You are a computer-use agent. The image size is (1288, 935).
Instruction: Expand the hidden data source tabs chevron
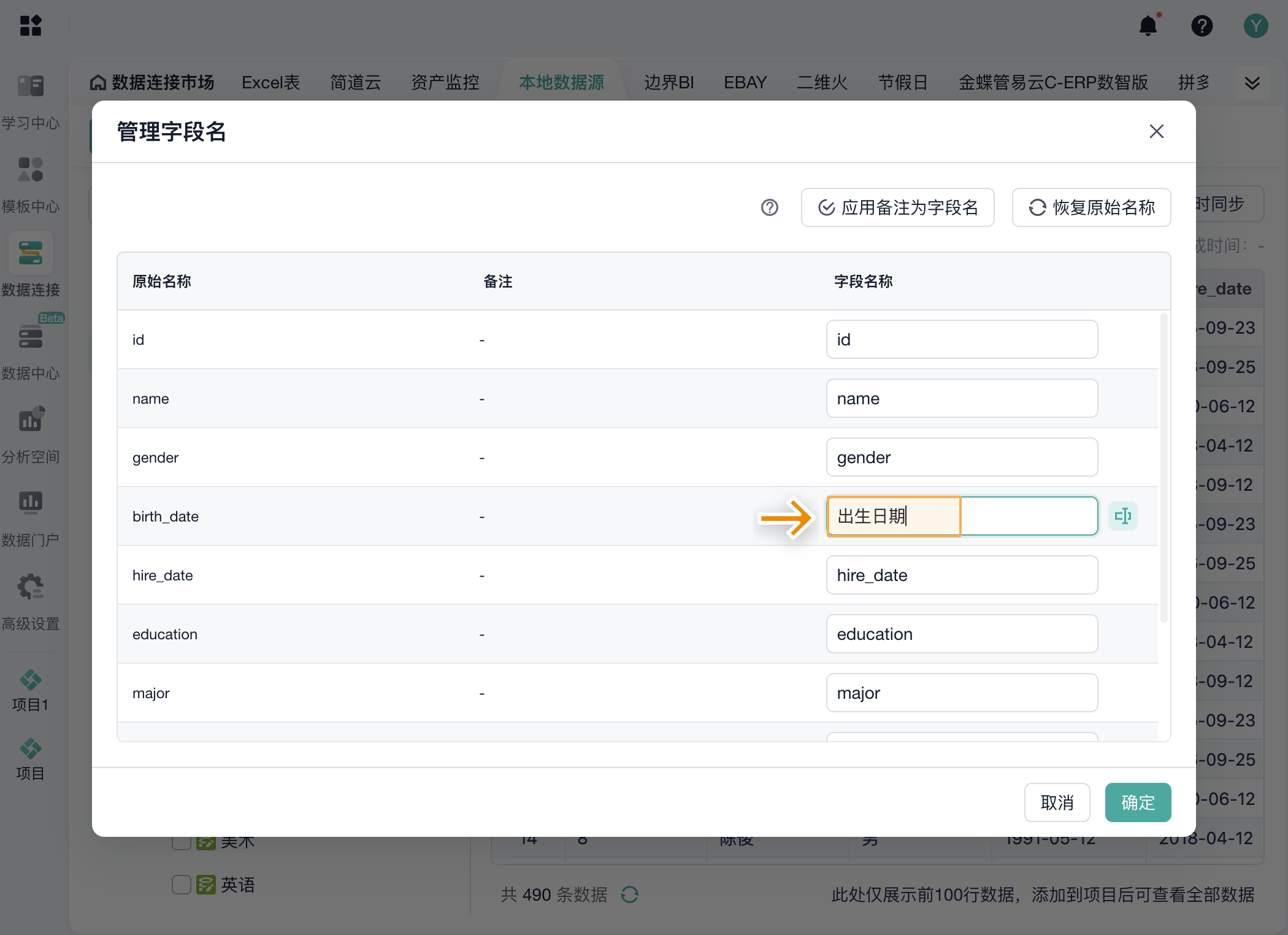[x=1252, y=83]
